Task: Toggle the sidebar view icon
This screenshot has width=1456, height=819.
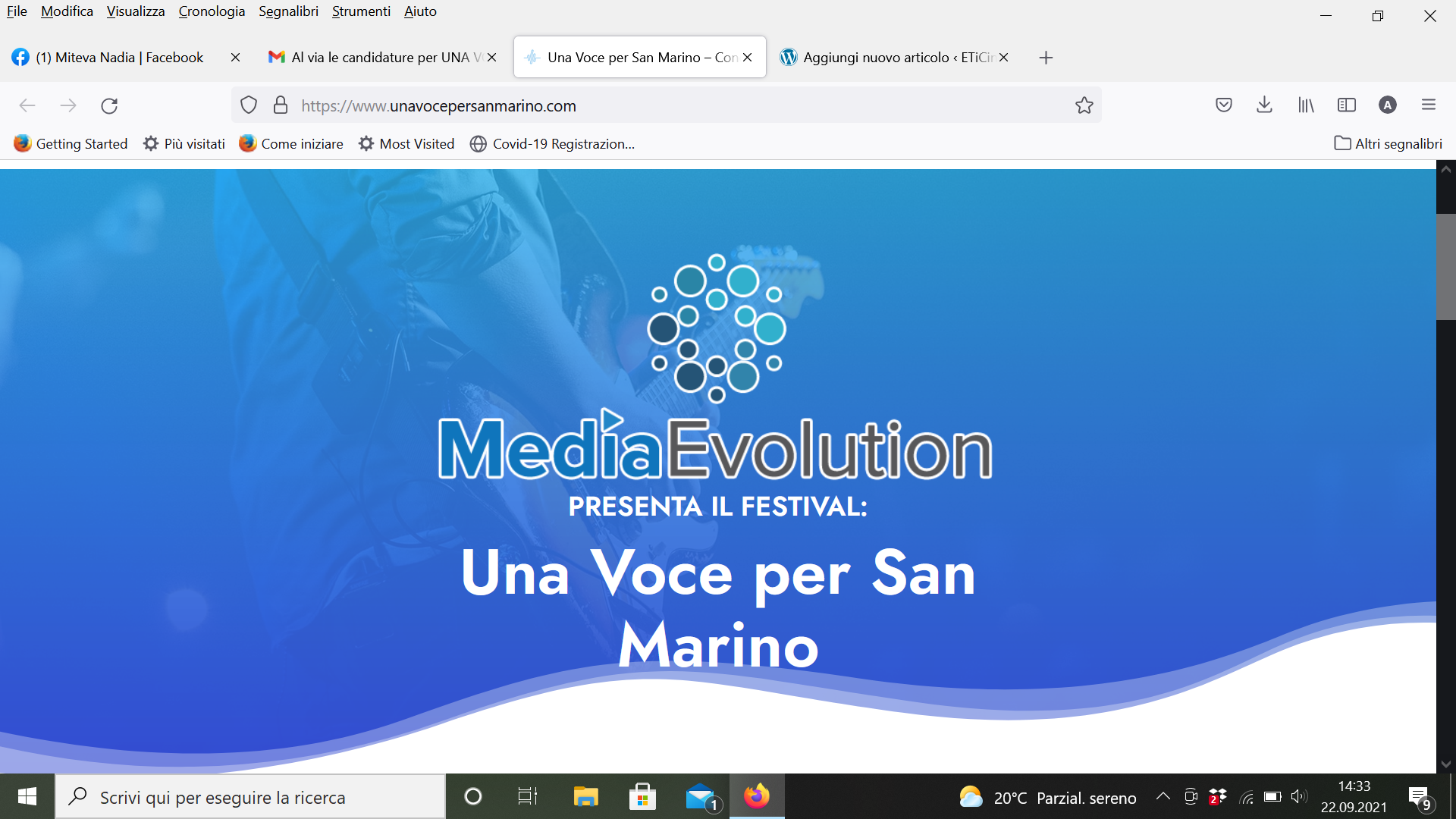Action: (1347, 105)
